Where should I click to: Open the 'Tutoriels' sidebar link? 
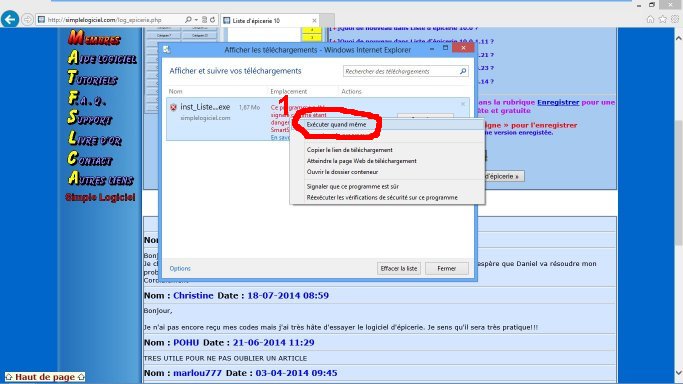pyautogui.click(x=92, y=77)
